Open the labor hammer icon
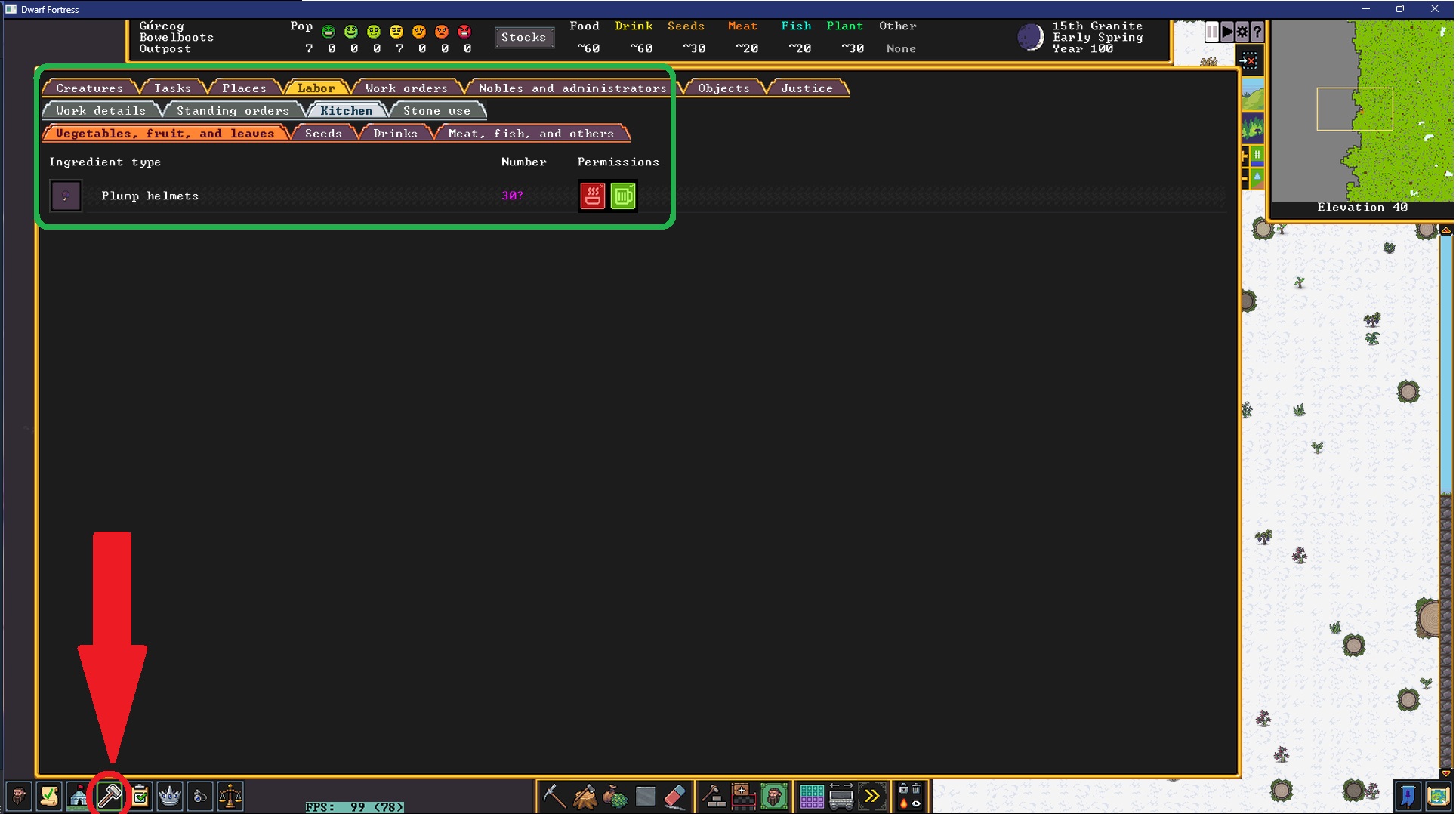 (110, 796)
